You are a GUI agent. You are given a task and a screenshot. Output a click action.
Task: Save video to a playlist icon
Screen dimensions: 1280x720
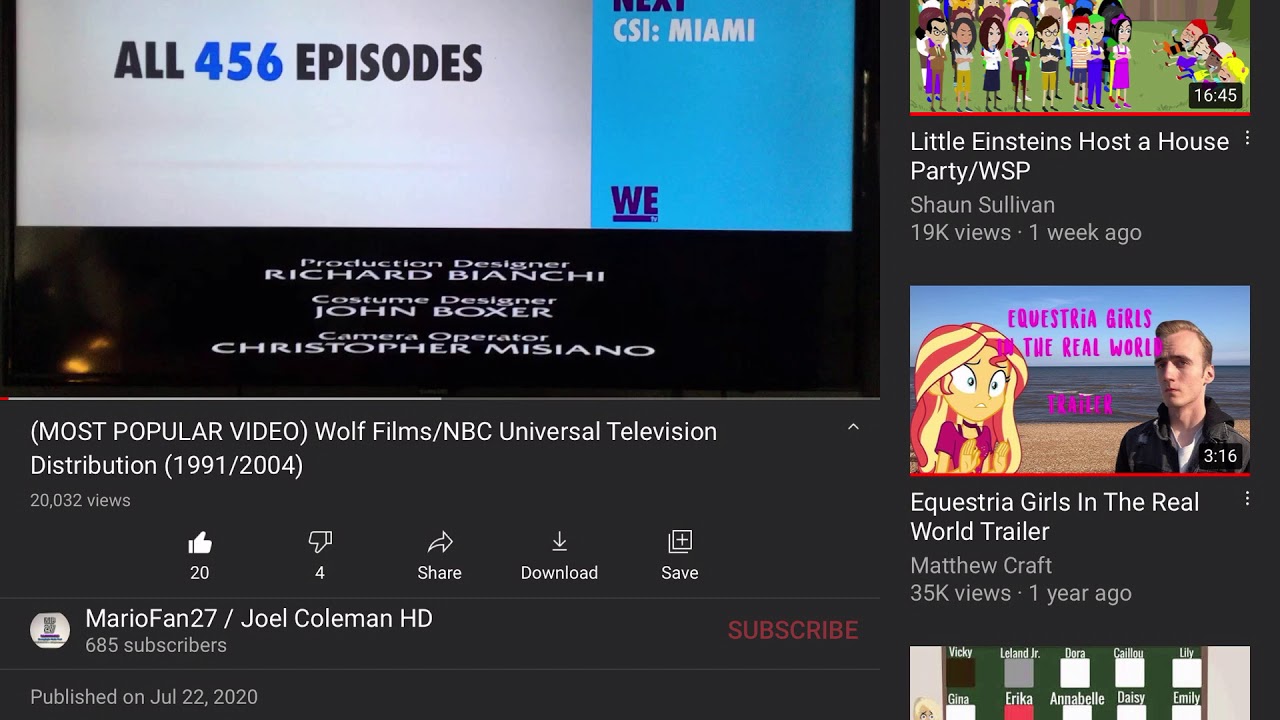click(680, 542)
